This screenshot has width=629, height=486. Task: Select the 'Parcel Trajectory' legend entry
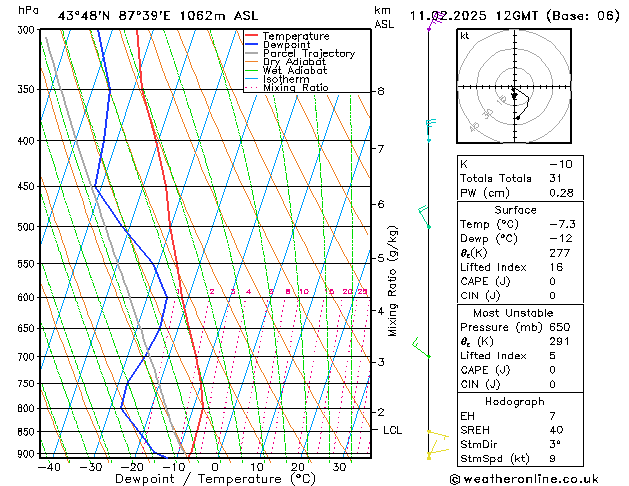[309, 53]
